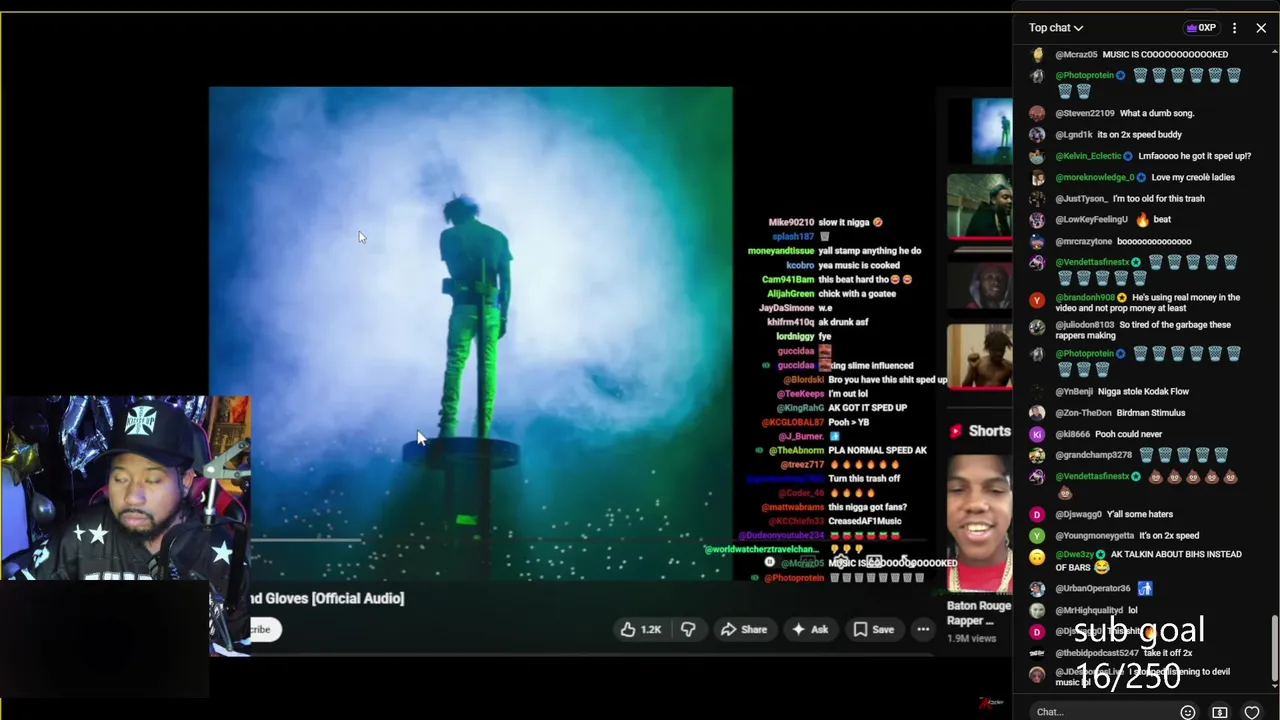Open the fourth suggested thumbnail with the shirtless man
This screenshot has width=1280, height=720.
pos(979,356)
